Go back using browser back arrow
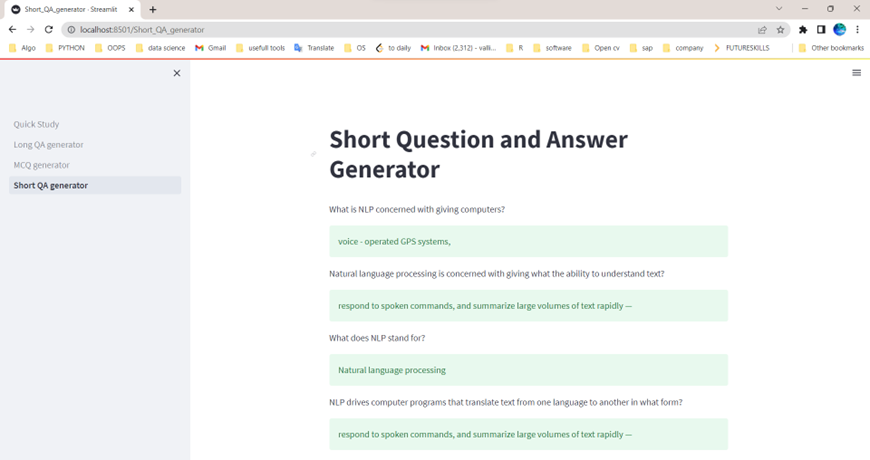This screenshot has height=460, width=870. tap(12, 29)
